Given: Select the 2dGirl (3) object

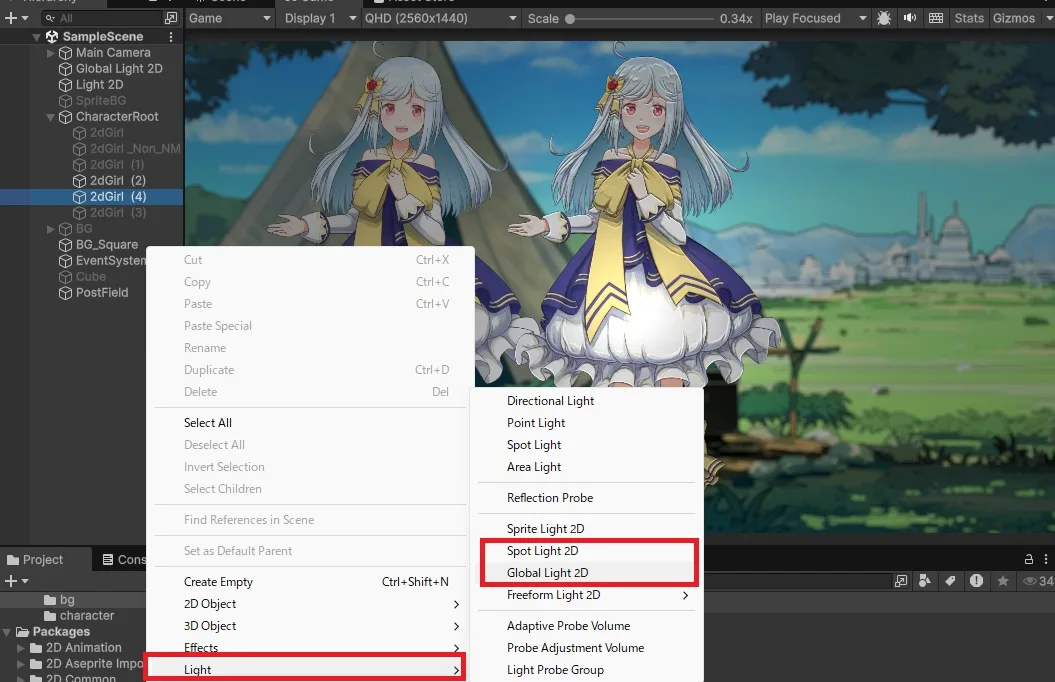Looking at the screenshot, I should [118, 213].
